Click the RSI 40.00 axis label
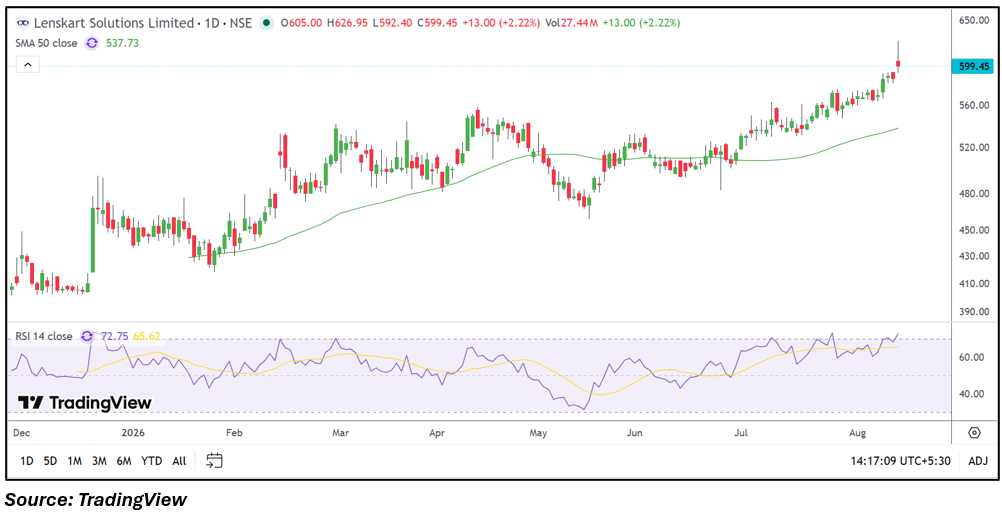1002x516 pixels. [x=971, y=394]
